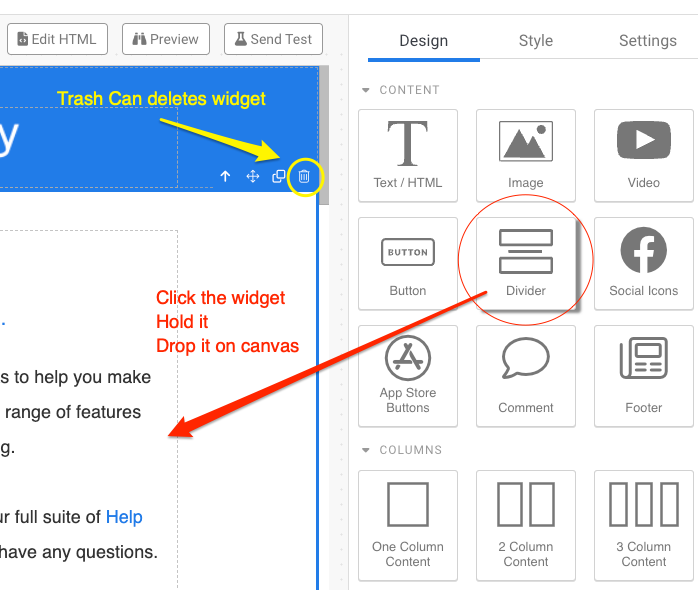Click the Send Test button
Image resolution: width=698 pixels, height=590 pixels.
pyautogui.click(x=273, y=39)
